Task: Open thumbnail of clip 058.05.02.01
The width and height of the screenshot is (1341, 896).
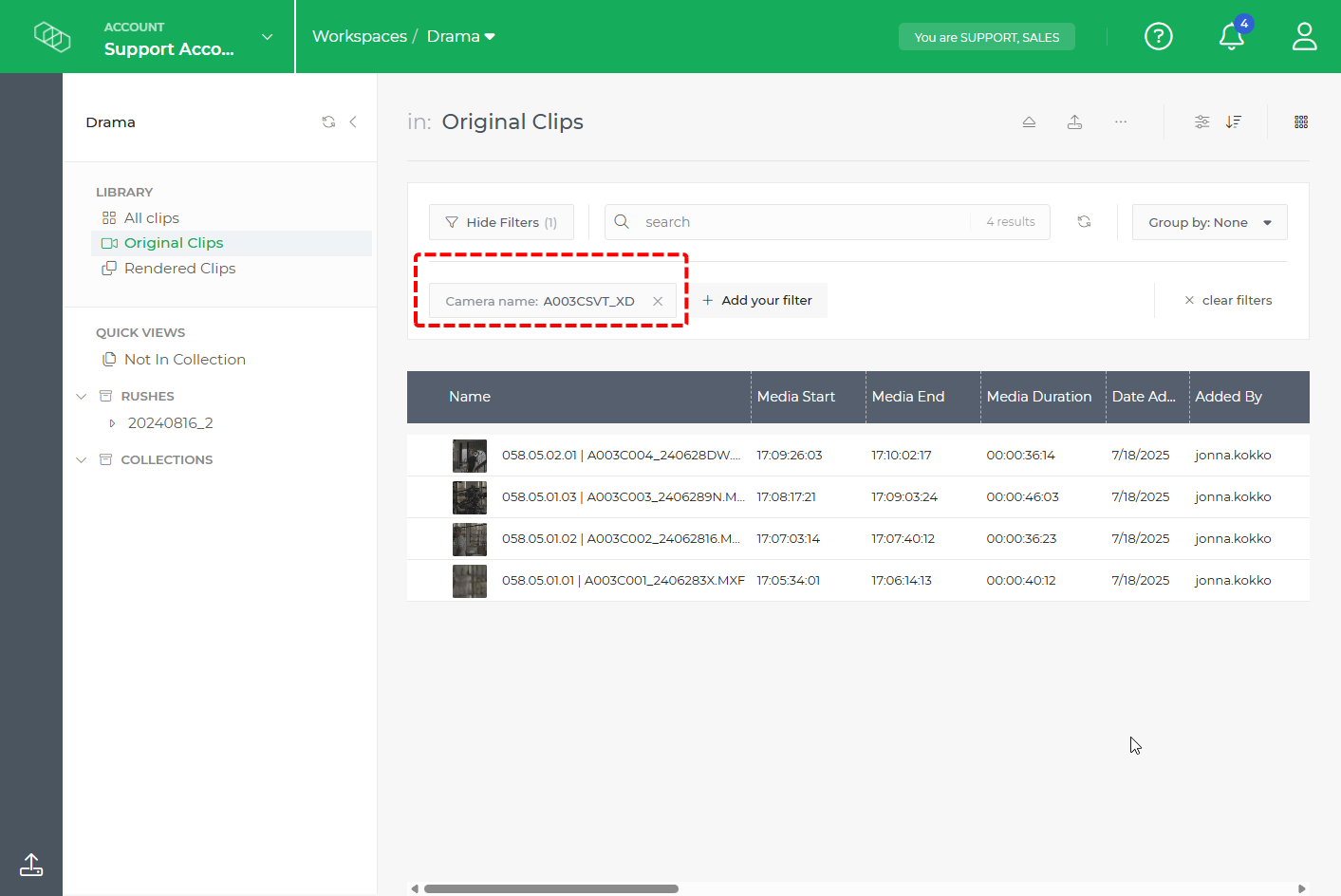Action: [470, 456]
